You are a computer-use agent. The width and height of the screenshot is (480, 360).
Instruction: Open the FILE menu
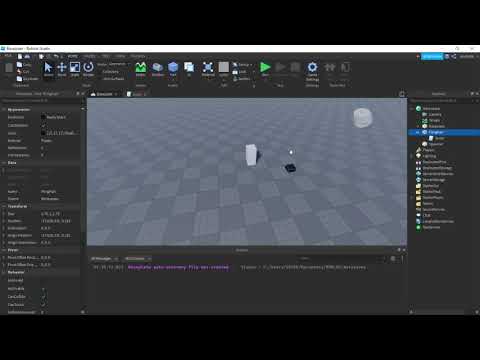(8, 56)
